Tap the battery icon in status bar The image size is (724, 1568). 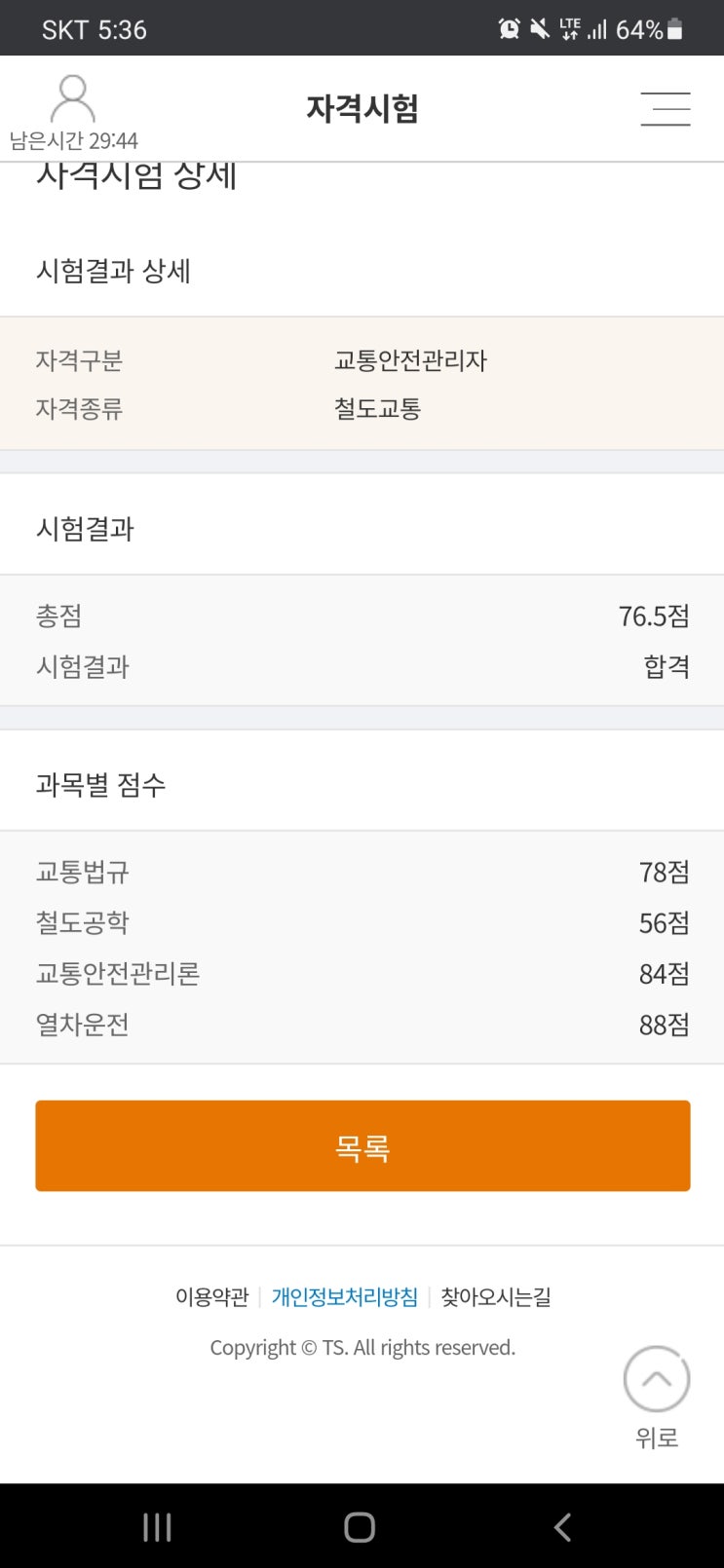click(675, 29)
